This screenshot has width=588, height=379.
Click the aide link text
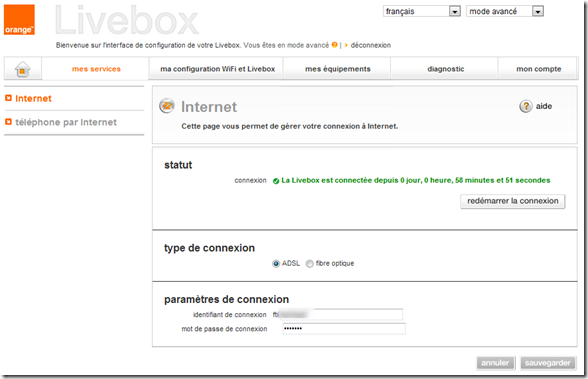[x=544, y=106]
